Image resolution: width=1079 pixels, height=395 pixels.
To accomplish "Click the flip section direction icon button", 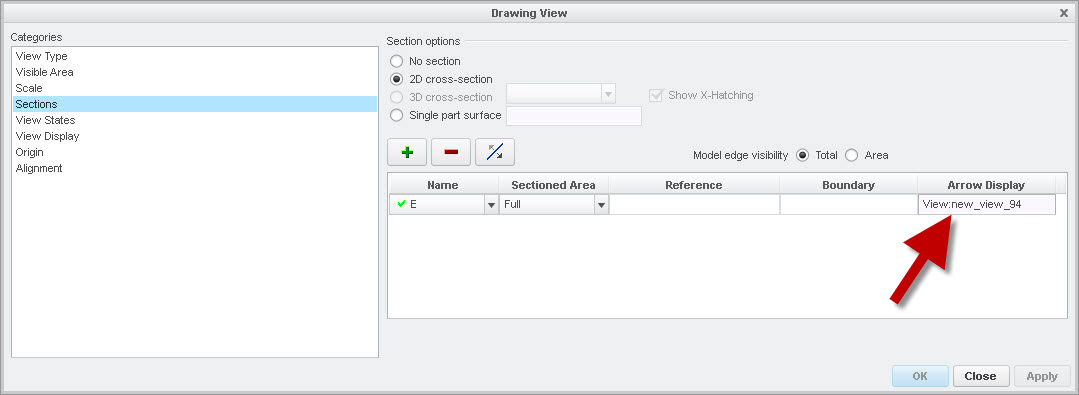I will coord(495,152).
